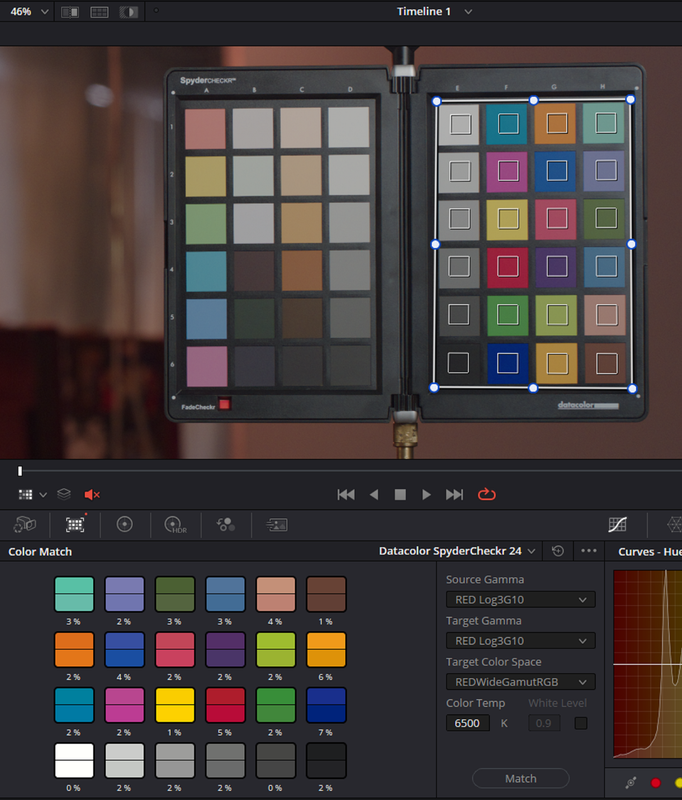Open the Curves palette icon
Screen dimensions: 682x800
click(617, 524)
